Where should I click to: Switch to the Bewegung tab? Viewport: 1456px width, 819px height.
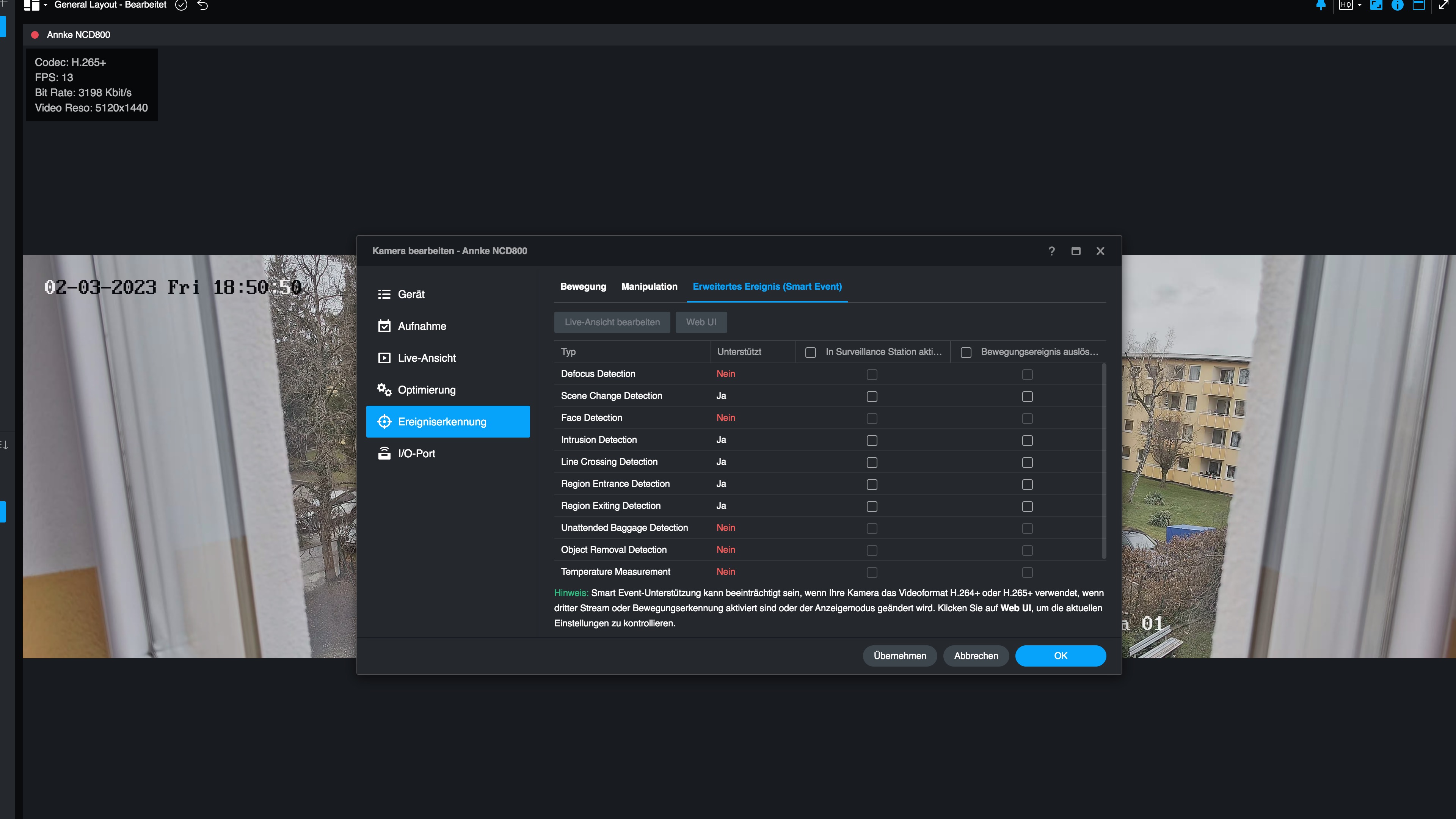point(583,287)
